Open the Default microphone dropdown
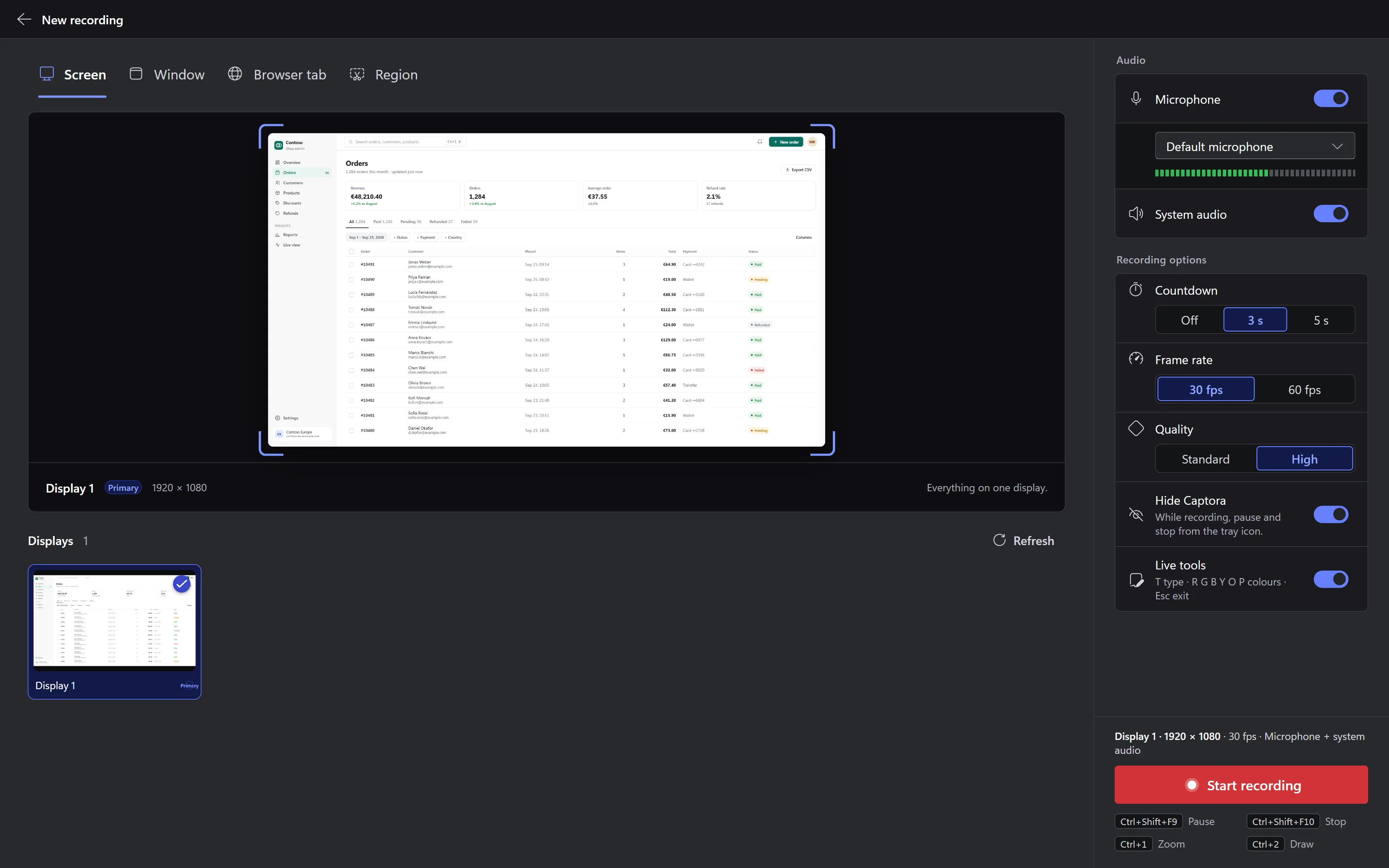Image resolution: width=1389 pixels, height=868 pixels. tap(1255, 146)
